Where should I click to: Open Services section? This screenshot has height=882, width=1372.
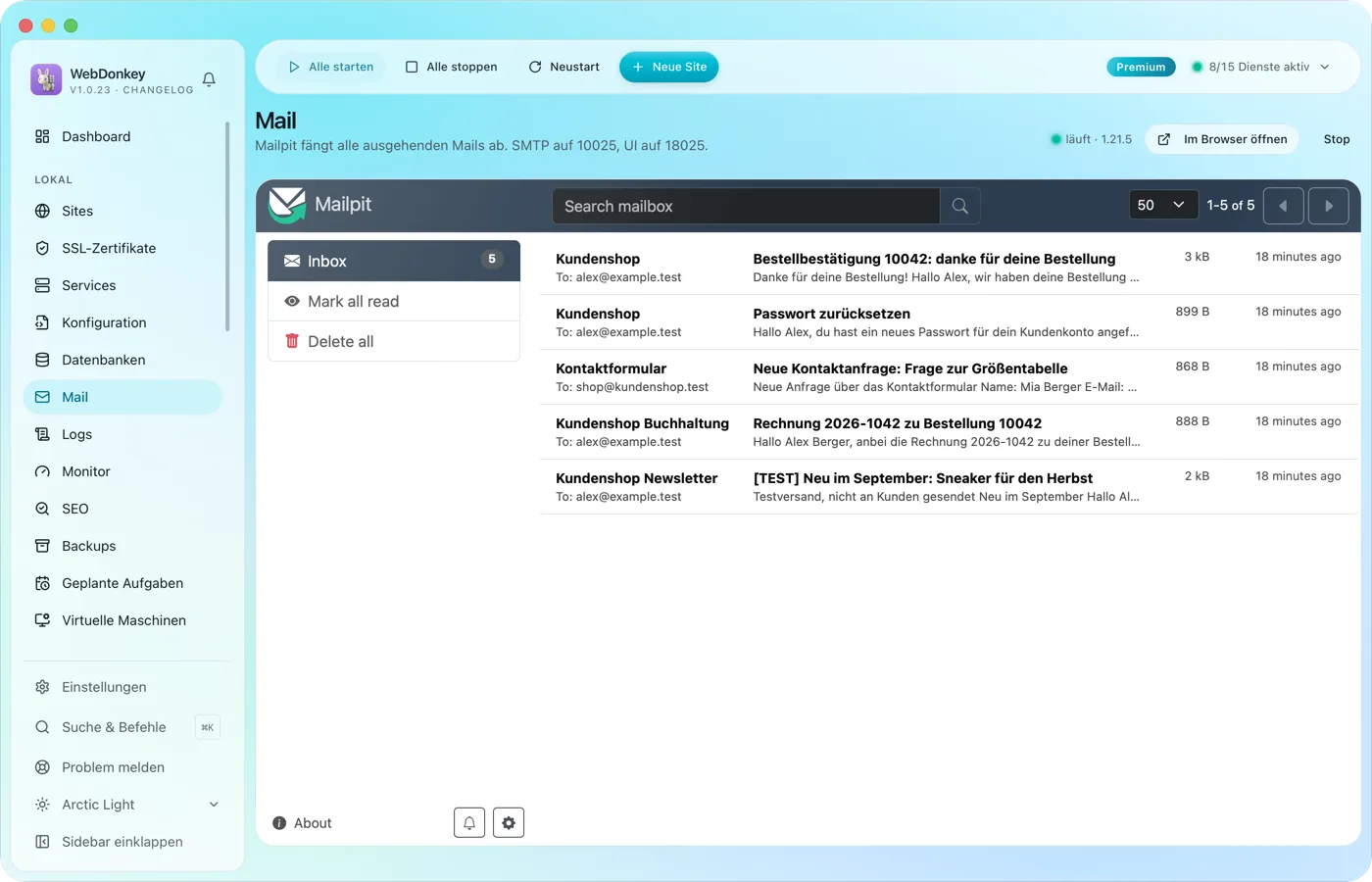[122, 285]
